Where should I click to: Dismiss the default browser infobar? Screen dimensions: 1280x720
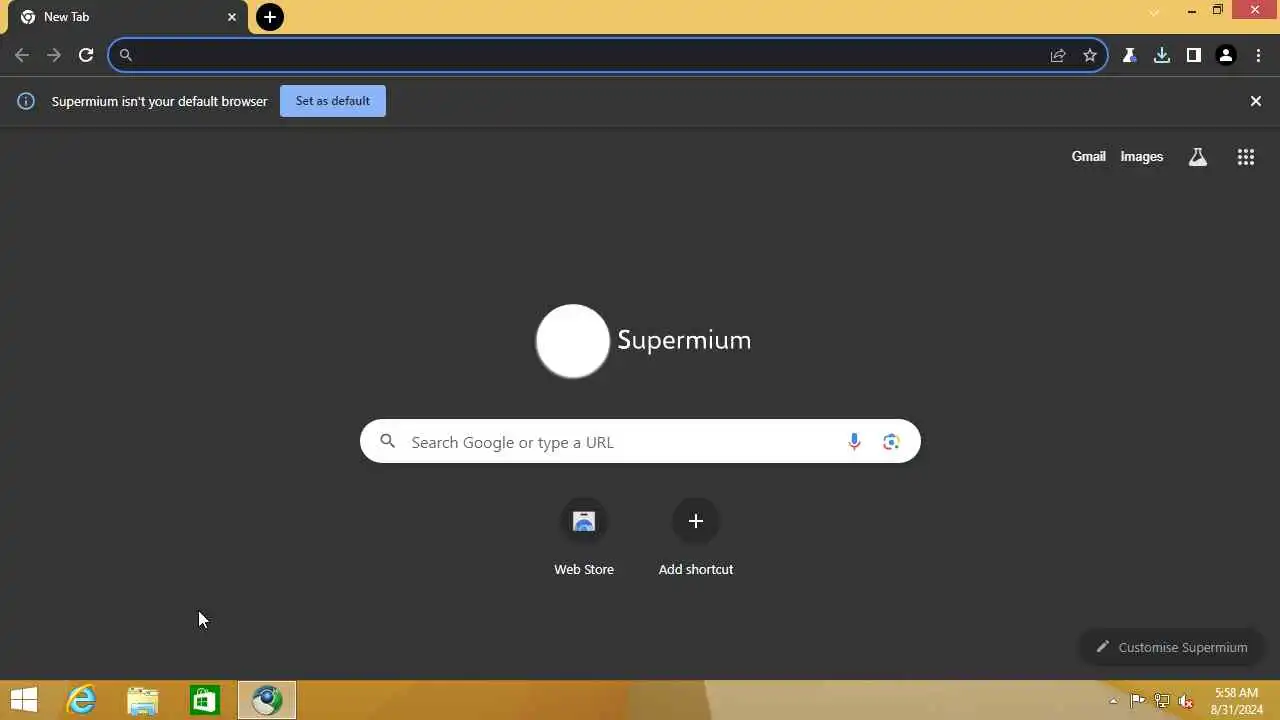coord(1256,101)
